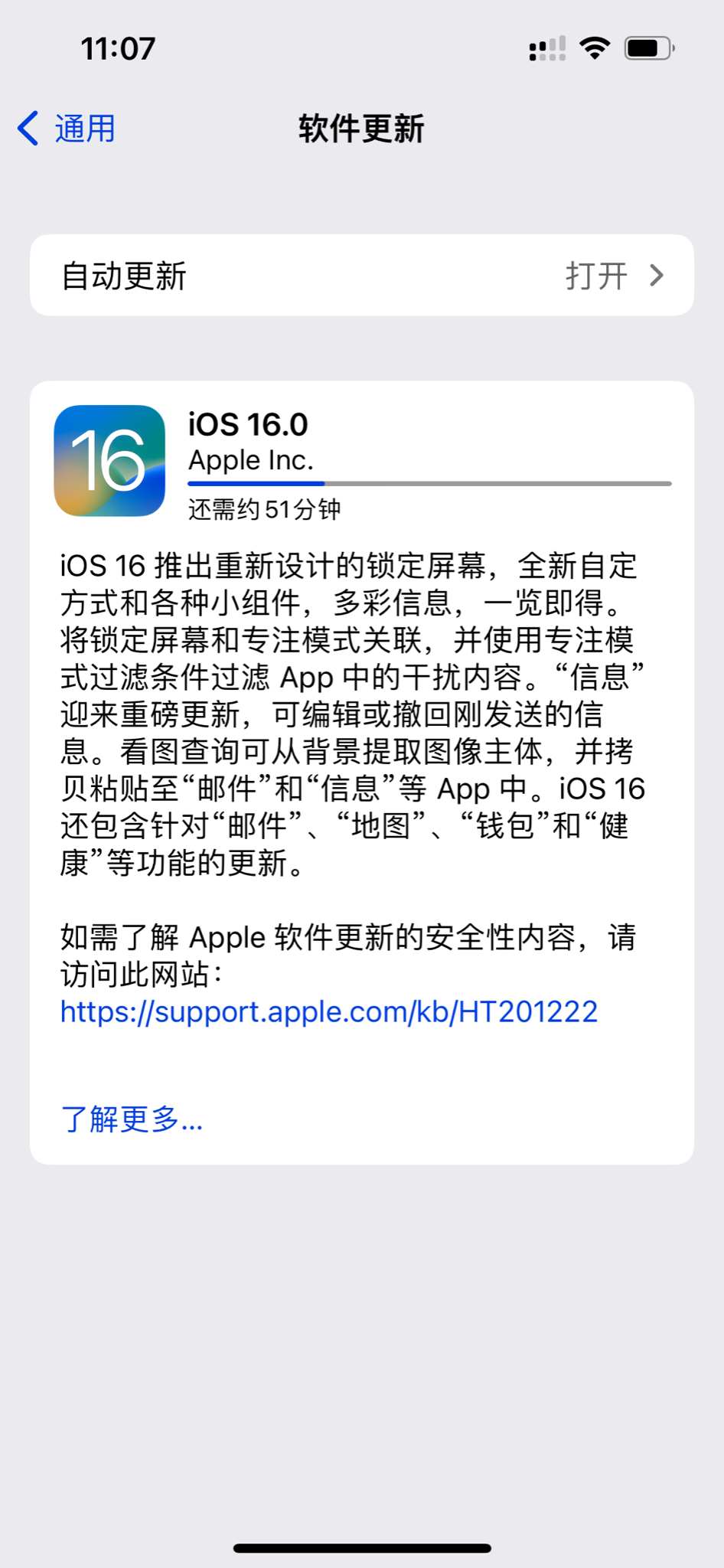Open the 自动更新 settings row
This screenshot has width=724, height=1568.
pyautogui.click(x=362, y=276)
